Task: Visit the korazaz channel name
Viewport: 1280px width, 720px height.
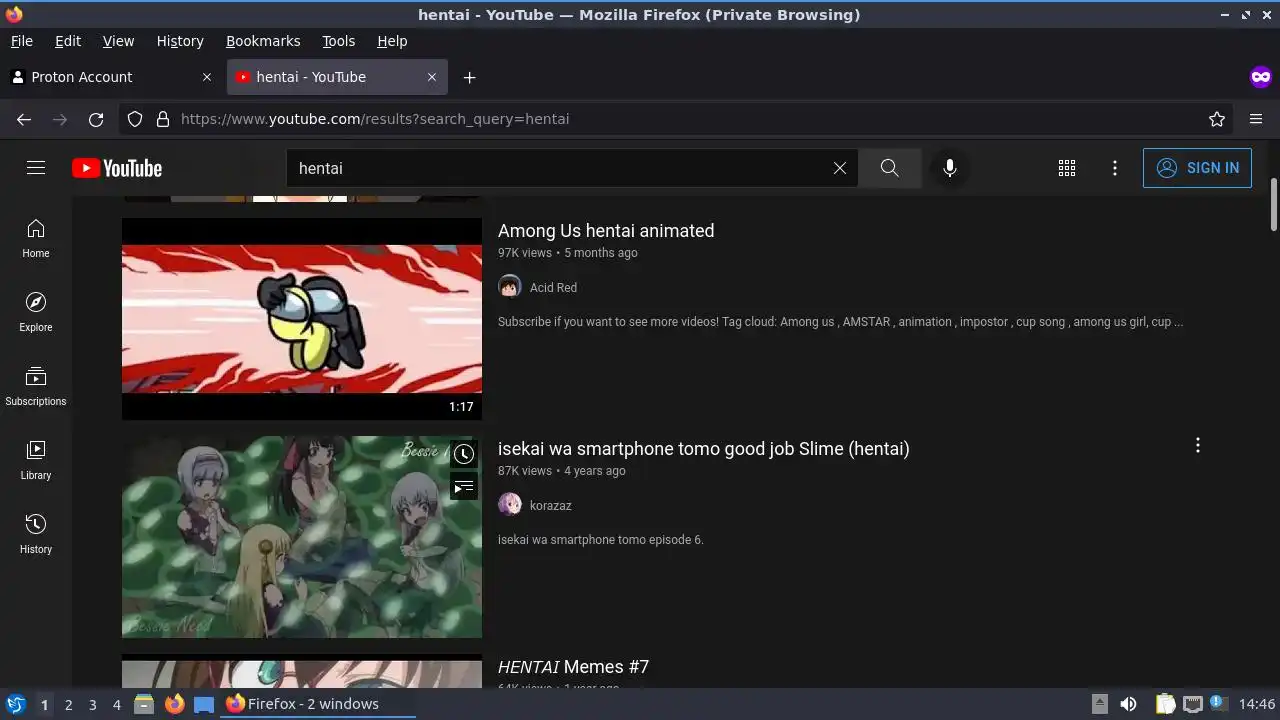Action: point(551,506)
